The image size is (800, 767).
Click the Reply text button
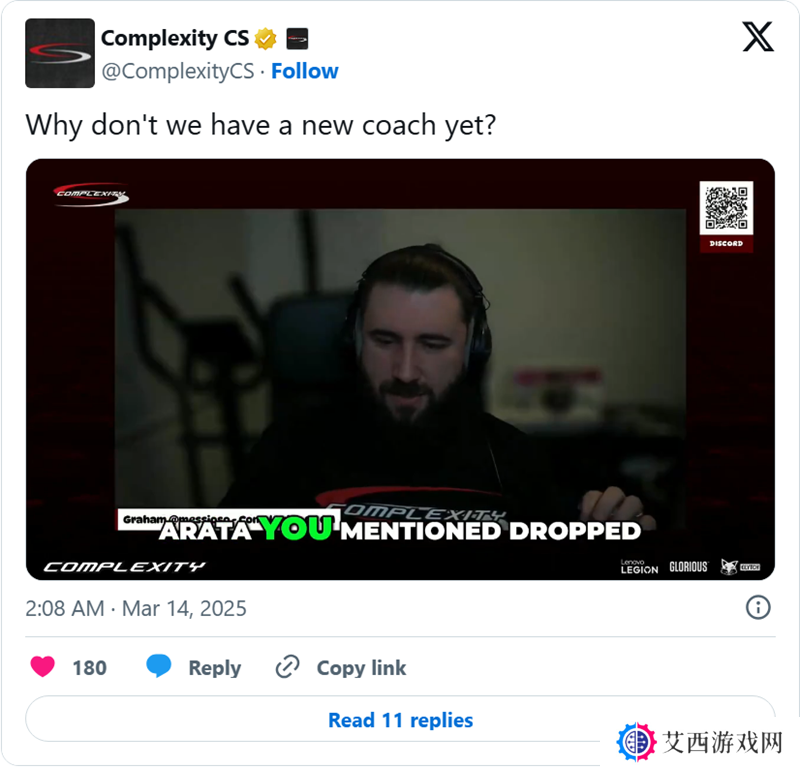coord(215,667)
